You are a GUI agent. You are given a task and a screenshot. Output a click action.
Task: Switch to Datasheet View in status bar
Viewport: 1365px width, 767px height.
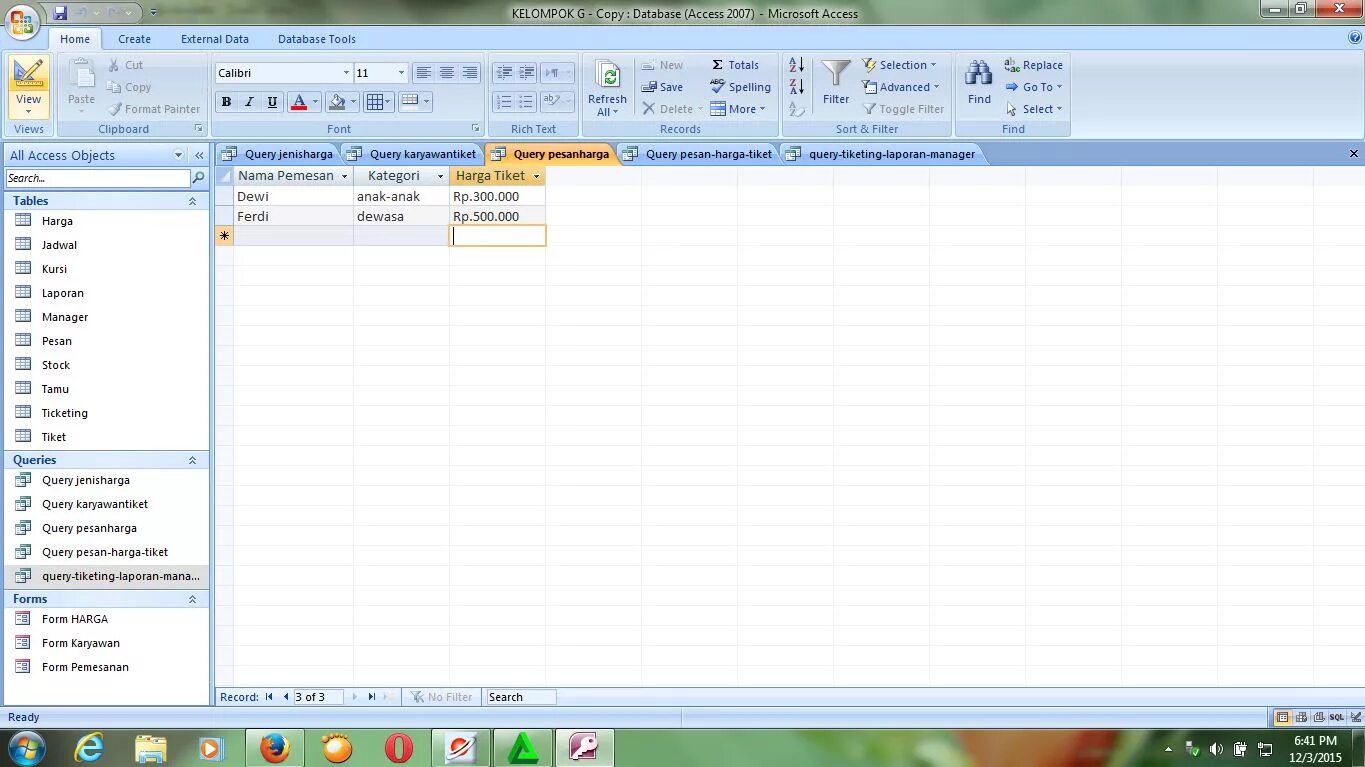1282,717
